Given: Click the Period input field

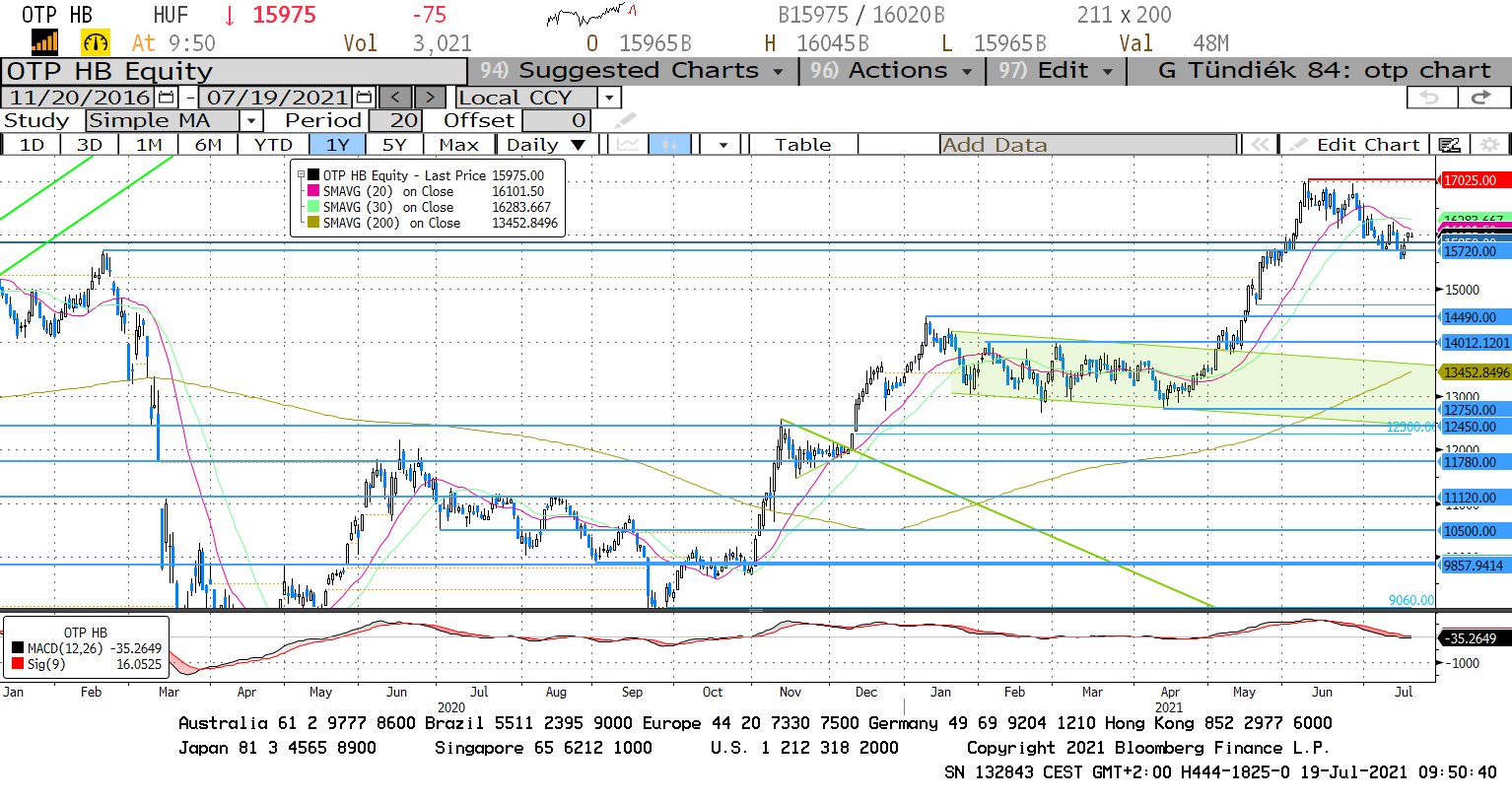Looking at the screenshot, I should click(x=395, y=120).
